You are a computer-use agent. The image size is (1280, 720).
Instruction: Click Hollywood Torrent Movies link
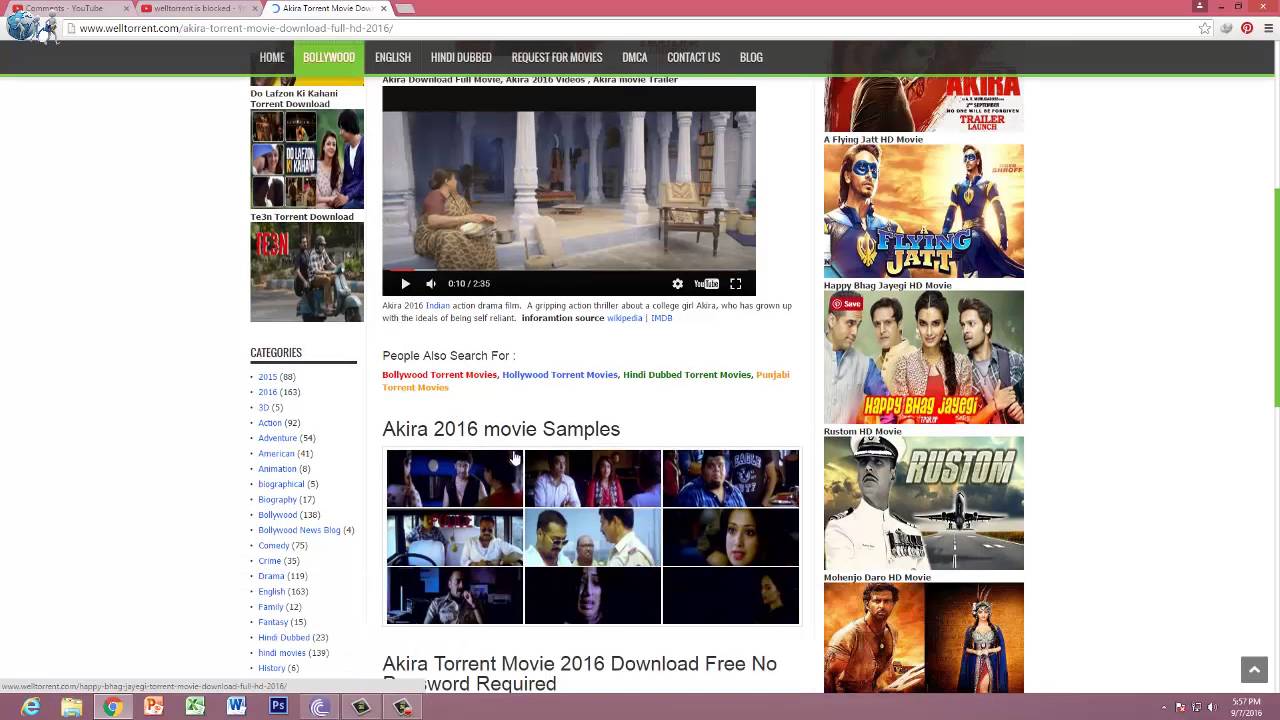tap(560, 375)
